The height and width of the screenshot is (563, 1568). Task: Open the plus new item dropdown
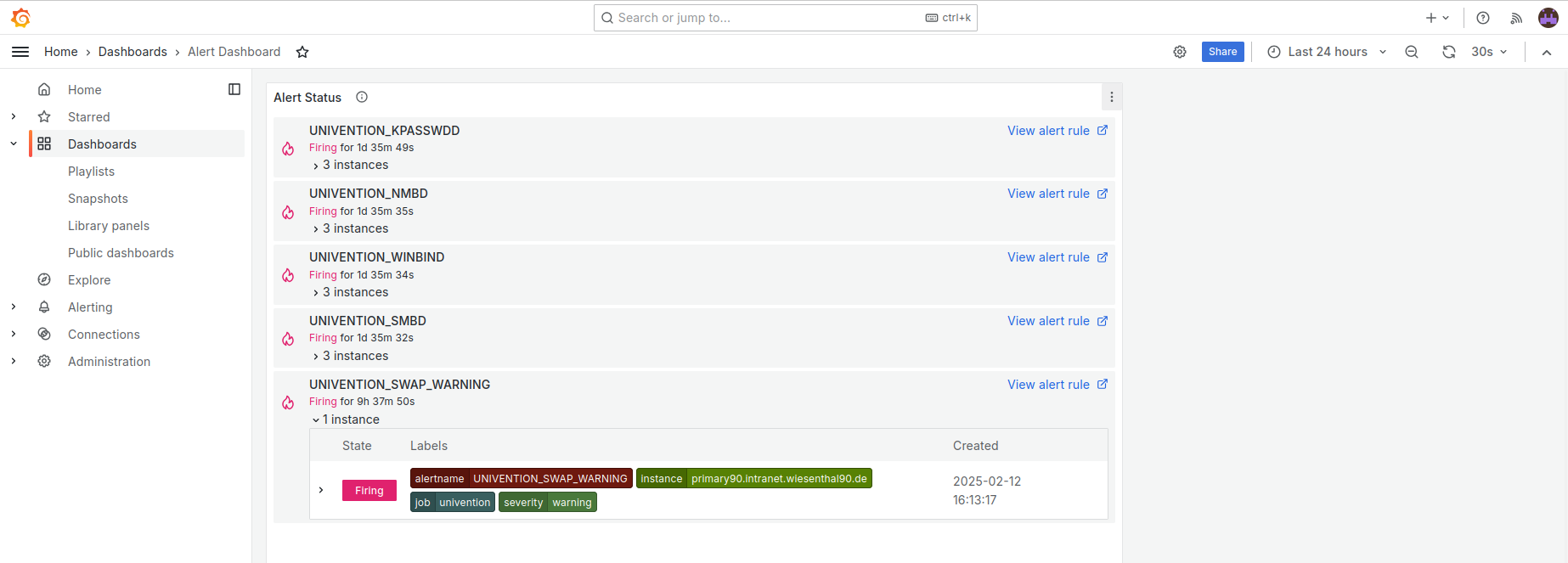coord(1437,18)
